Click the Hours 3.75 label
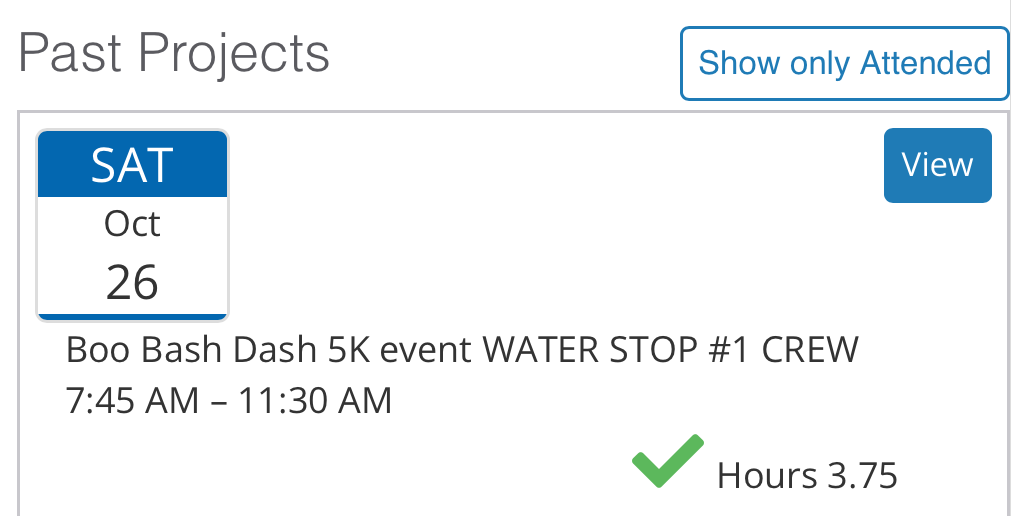The width and height of the screenshot is (1011, 516). point(807,475)
